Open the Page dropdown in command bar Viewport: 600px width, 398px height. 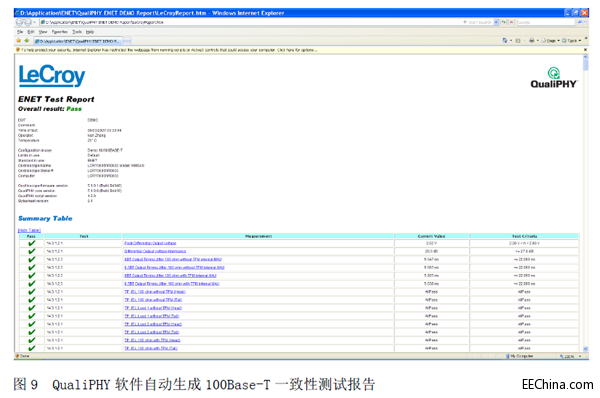point(550,40)
